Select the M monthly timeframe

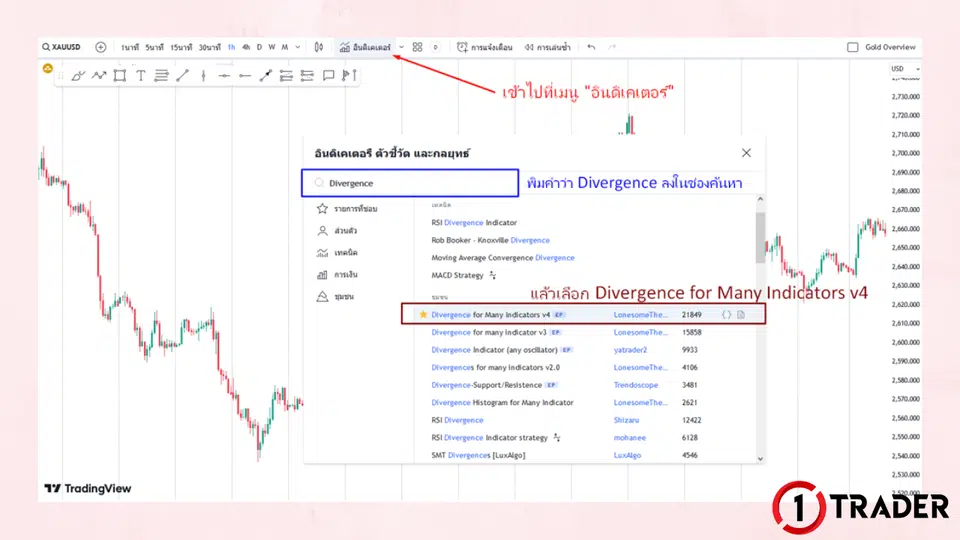pyautogui.click(x=285, y=47)
